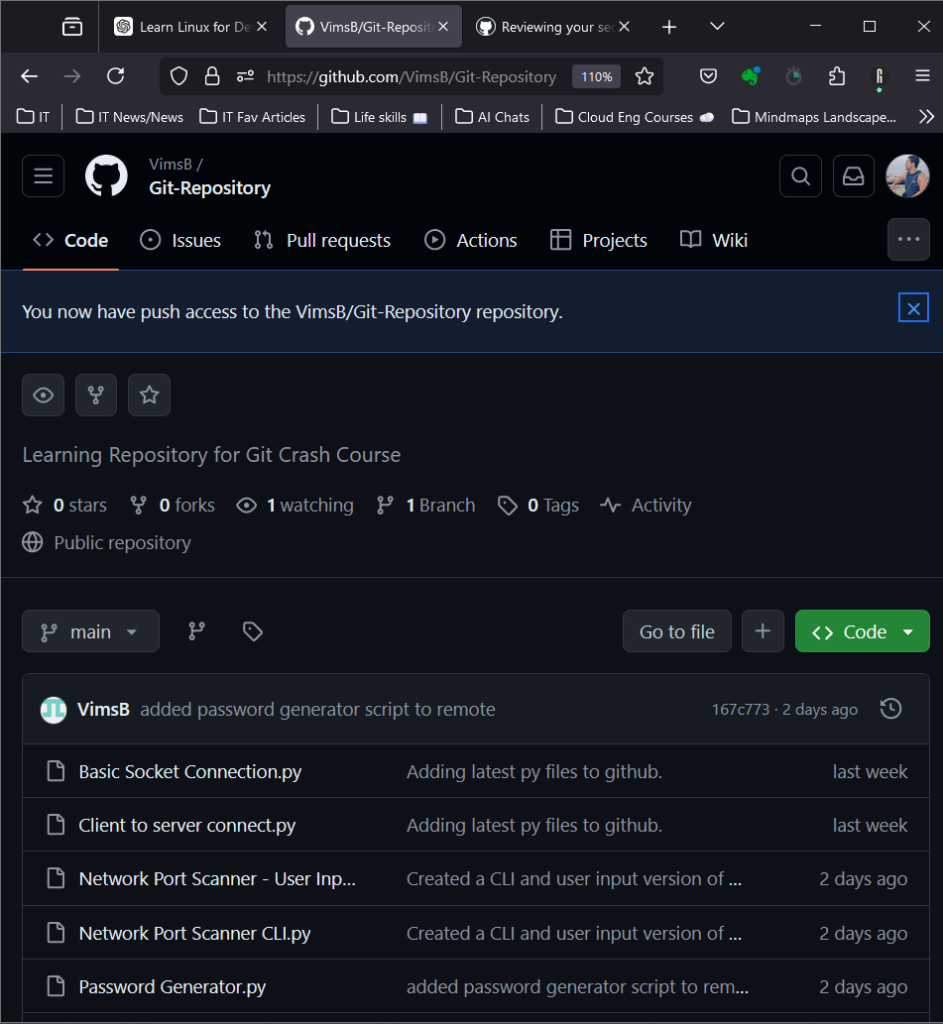List all tabs with the chevron
Screen dimensions: 943x1024
point(717,27)
